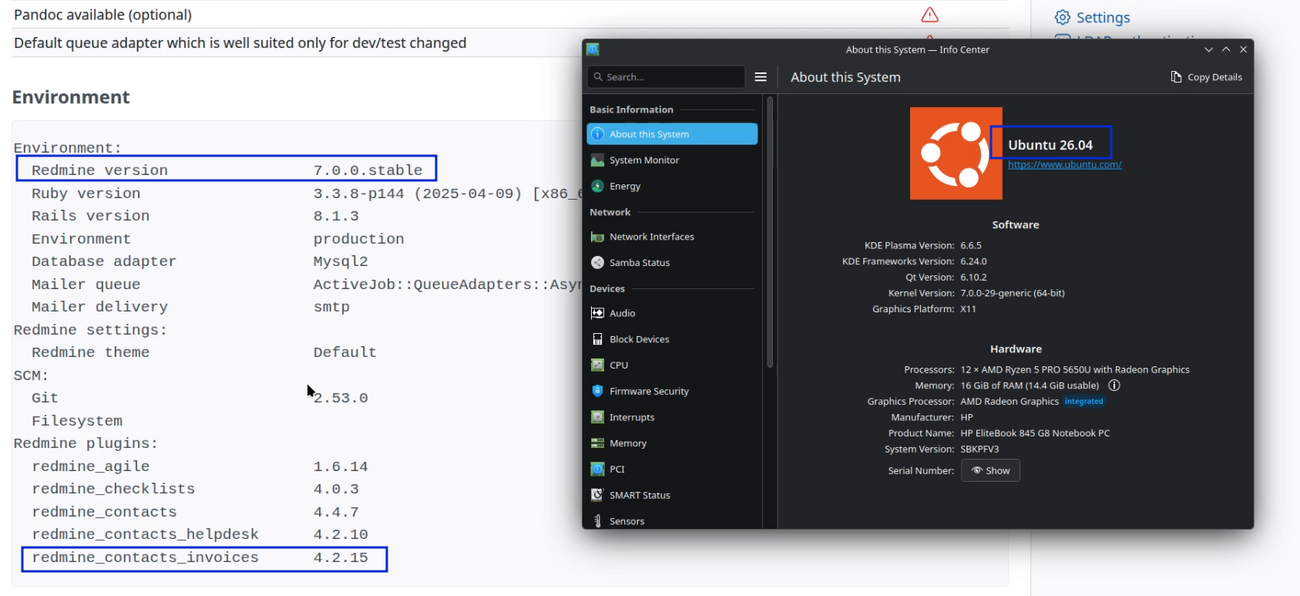Screen dimensions: 1300x596
Task: Open System Monitor from the sidebar
Action: (x=672, y=160)
